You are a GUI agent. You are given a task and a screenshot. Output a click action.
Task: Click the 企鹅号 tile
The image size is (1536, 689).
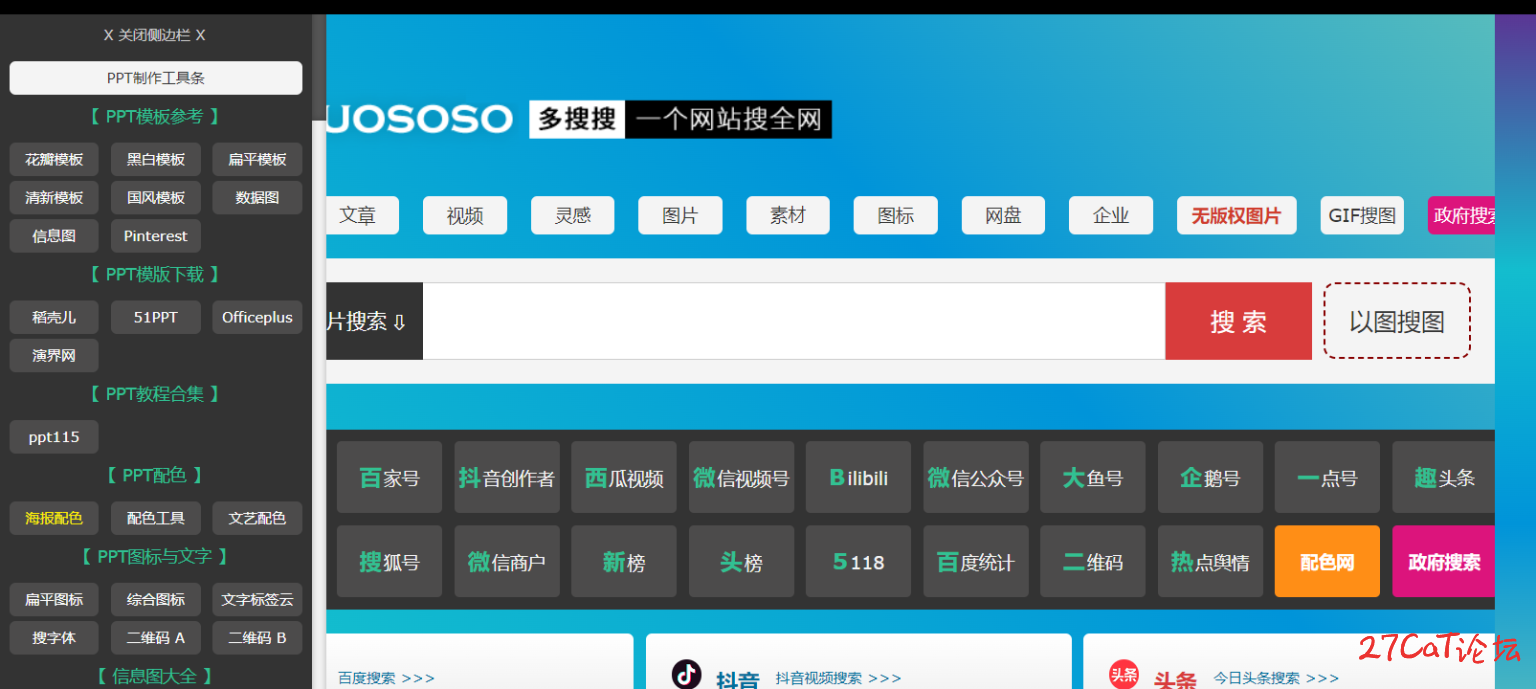pos(1210,477)
